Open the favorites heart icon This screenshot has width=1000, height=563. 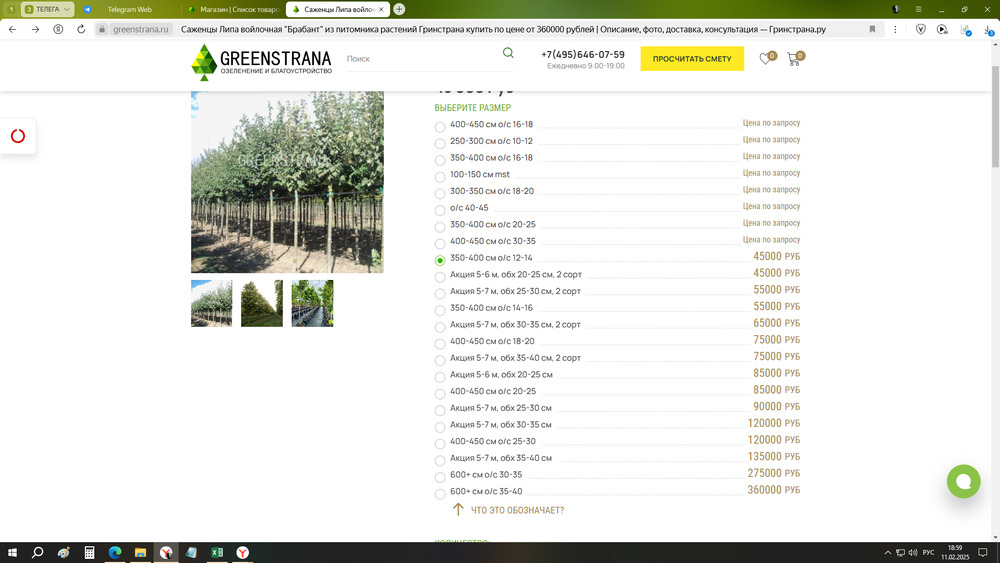(x=765, y=59)
